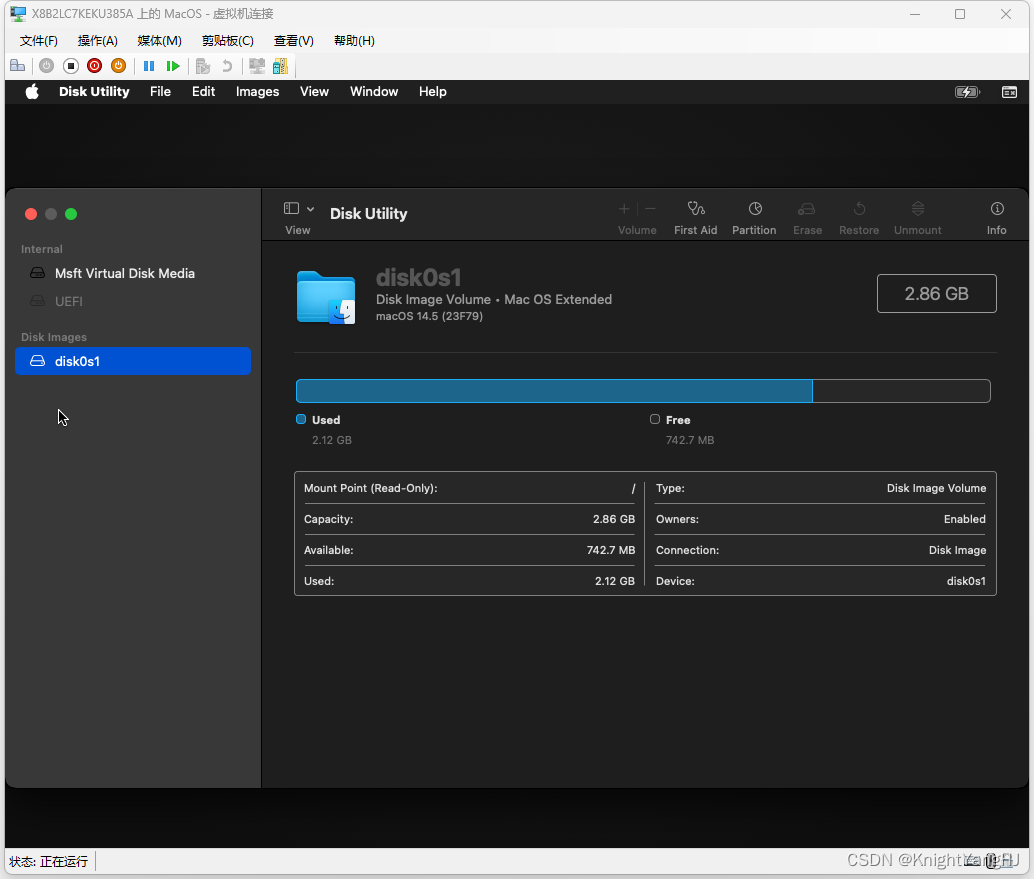Click the last colored toolbar icon in Hyper-V
Image resolution: width=1034 pixels, height=879 pixels.
pyautogui.click(x=280, y=66)
